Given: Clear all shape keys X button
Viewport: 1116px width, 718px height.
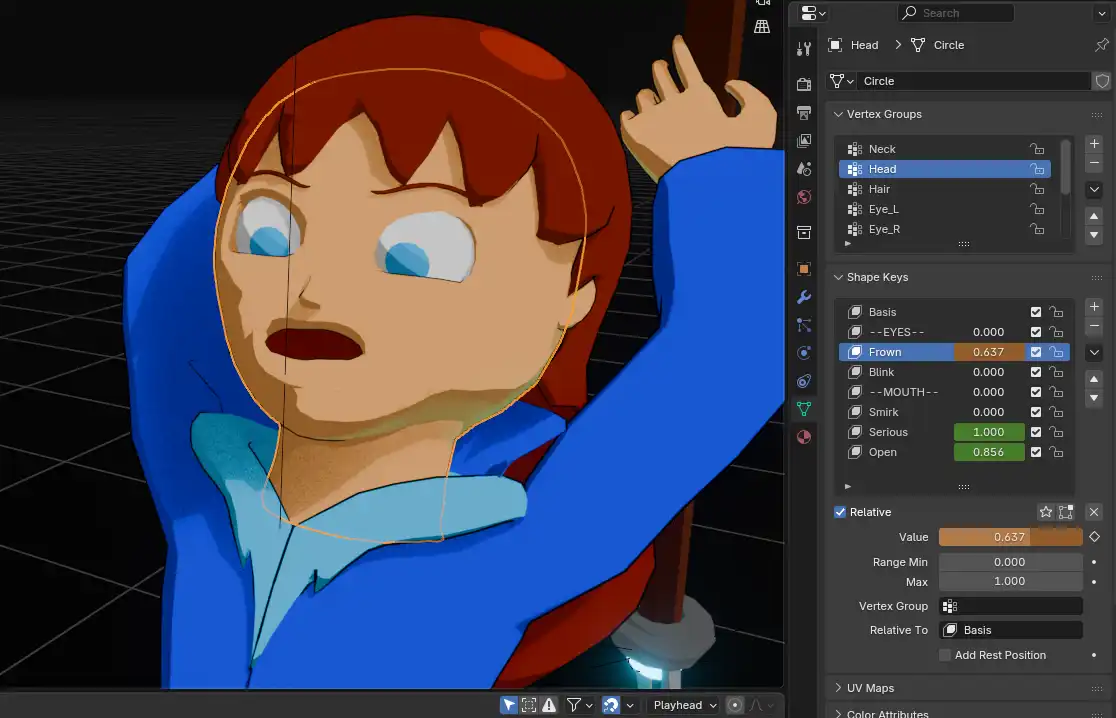Looking at the screenshot, I should pos(1094,512).
